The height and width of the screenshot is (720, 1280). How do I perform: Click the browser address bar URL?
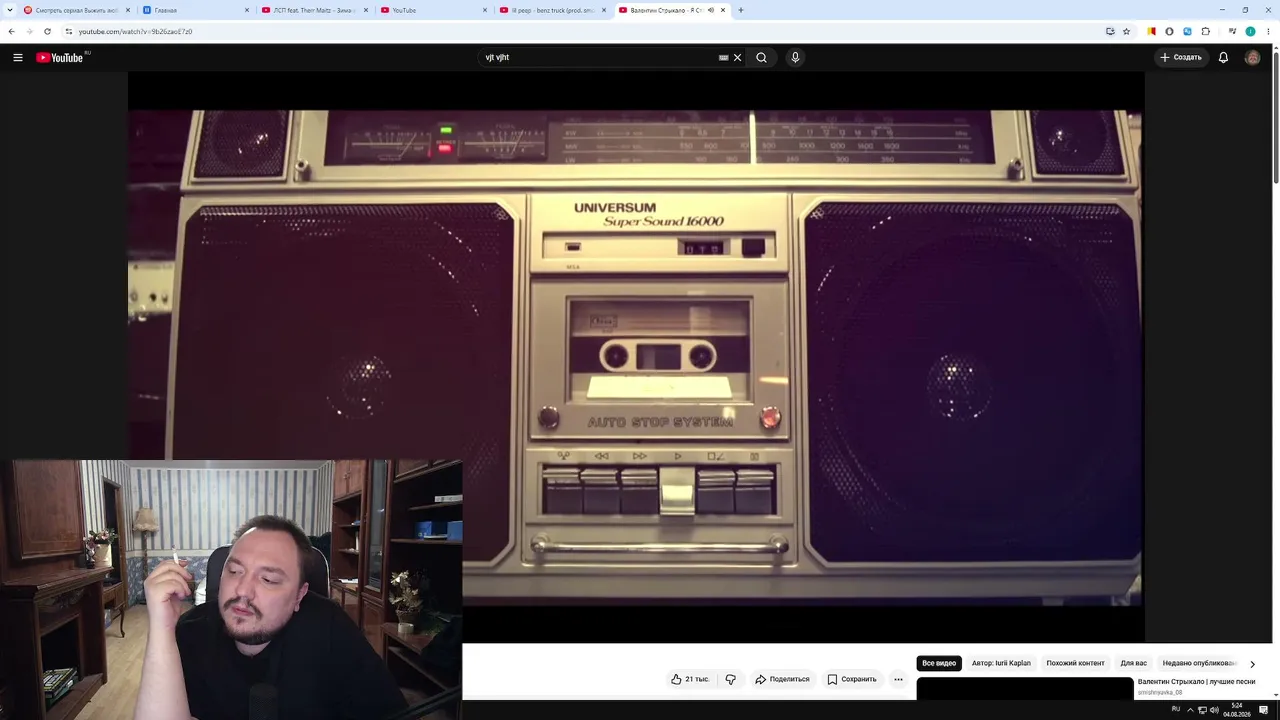136,32
